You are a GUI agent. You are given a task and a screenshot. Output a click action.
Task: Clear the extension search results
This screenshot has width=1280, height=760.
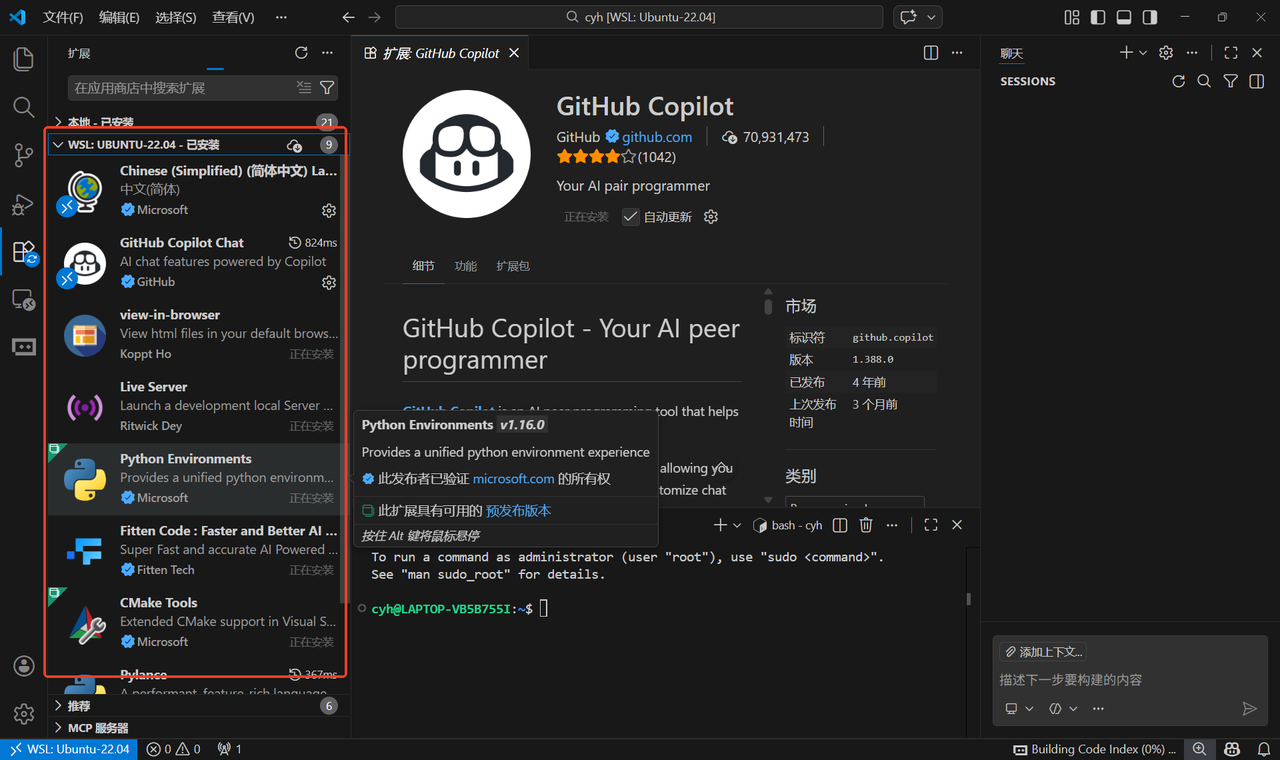304,88
